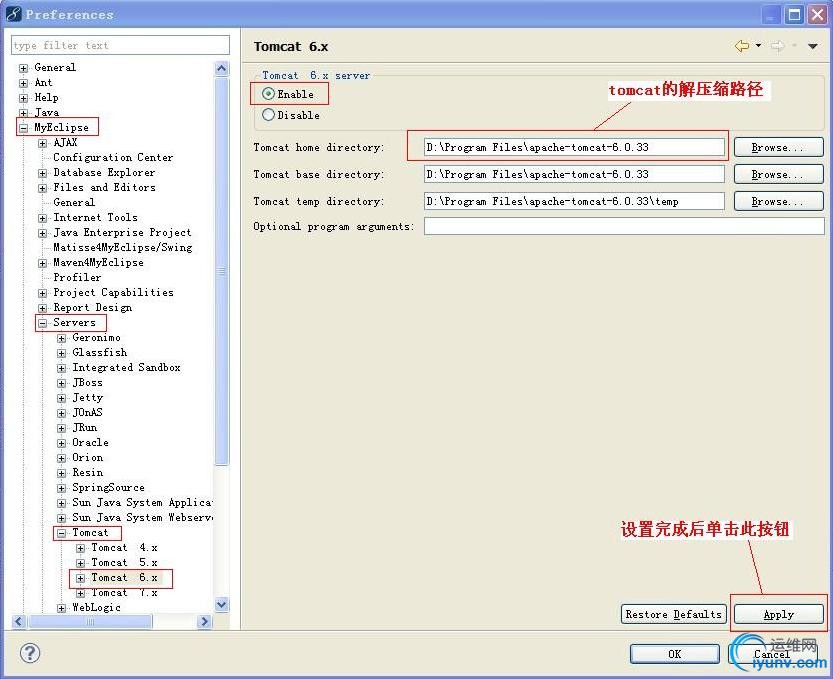Image resolution: width=833 pixels, height=679 pixels.
Task: Expand the Ant tree node
Action: click(23, 83)
